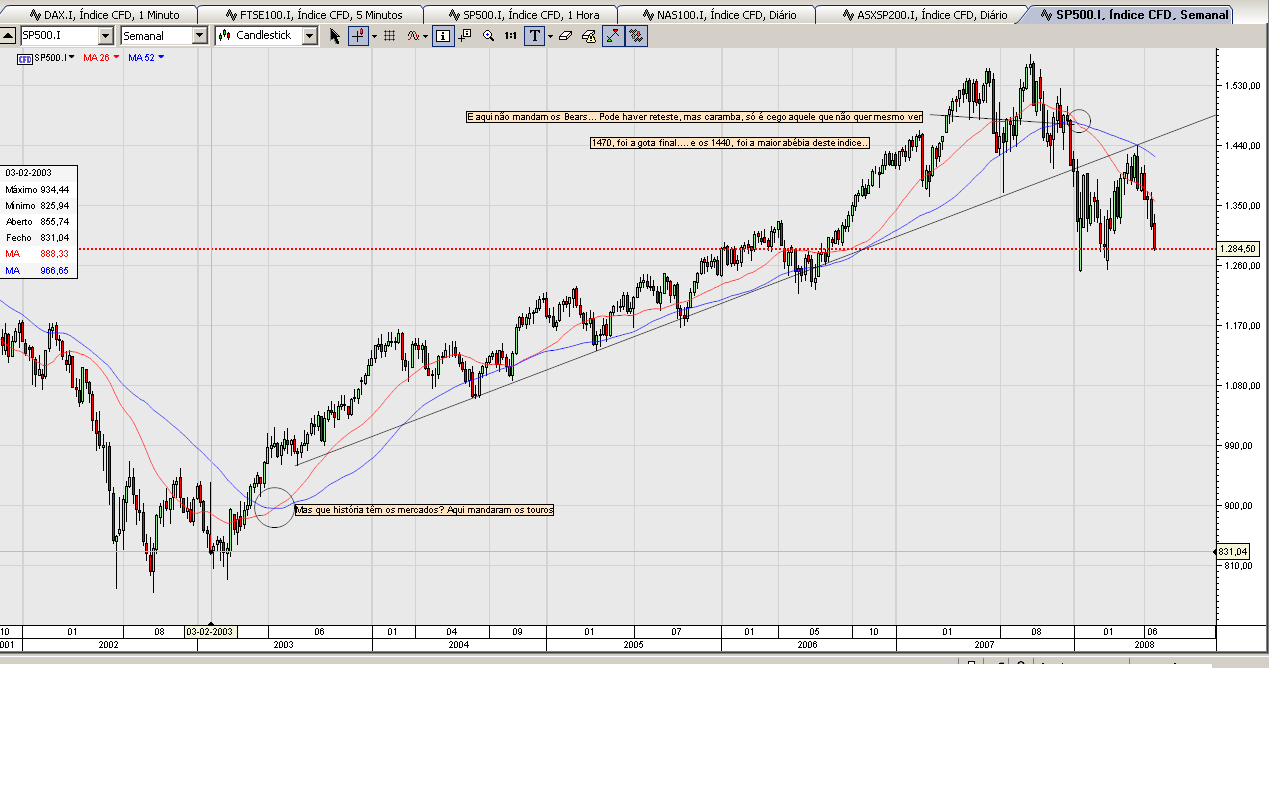This screenshot has width=1280, height=800.
Task: Click the Semanal timeframe field
Action: pos(155,35)
